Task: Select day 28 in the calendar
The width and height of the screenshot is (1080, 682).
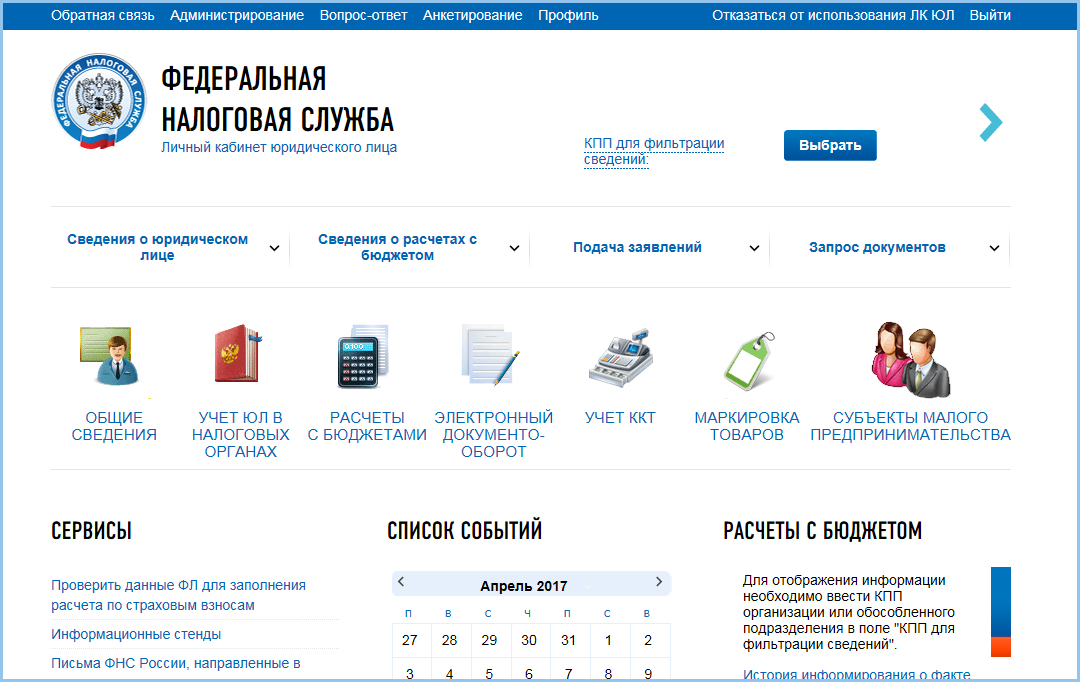Action: [x=450, y=641]
